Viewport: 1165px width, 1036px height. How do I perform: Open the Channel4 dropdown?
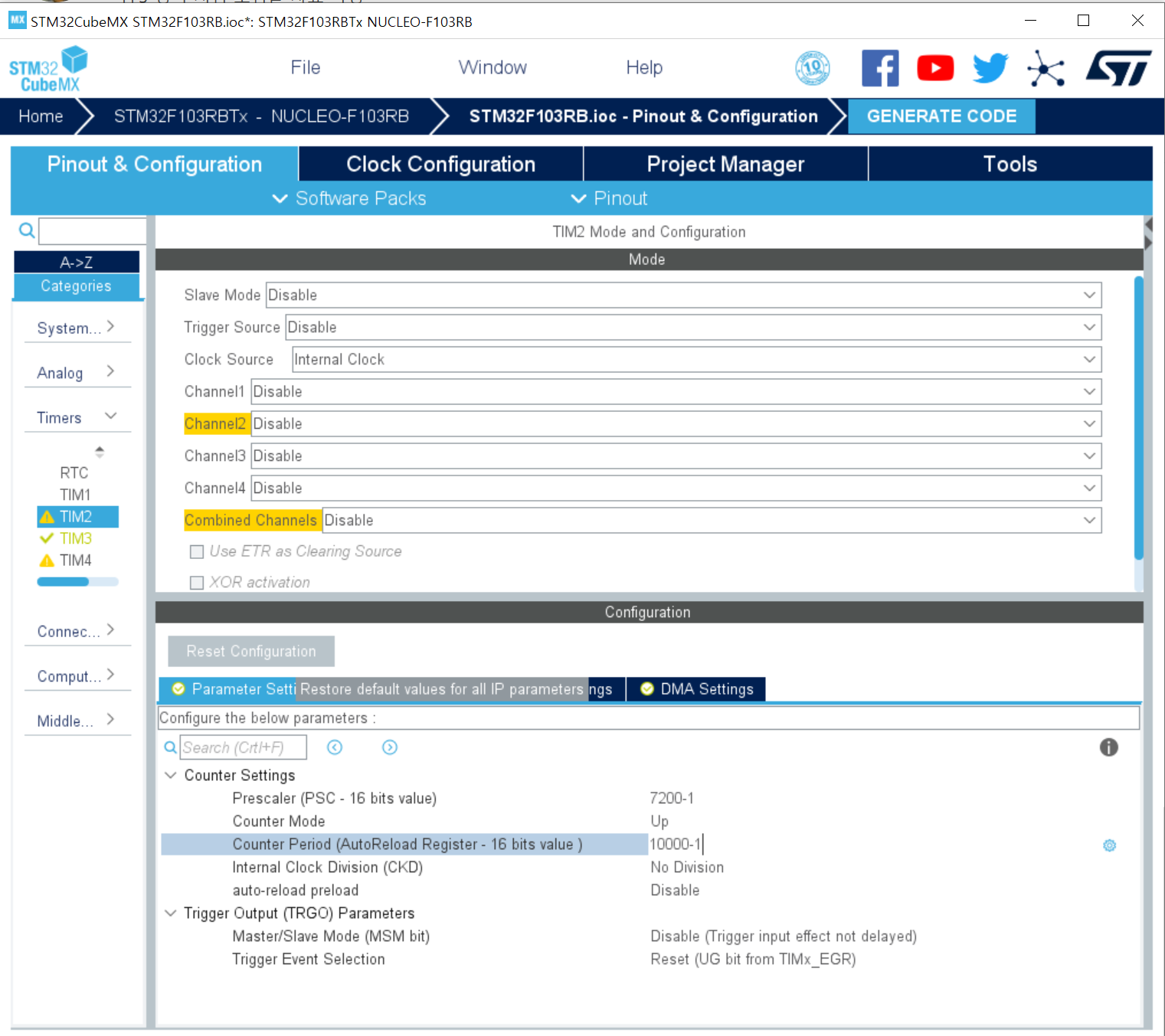[676, 489]
